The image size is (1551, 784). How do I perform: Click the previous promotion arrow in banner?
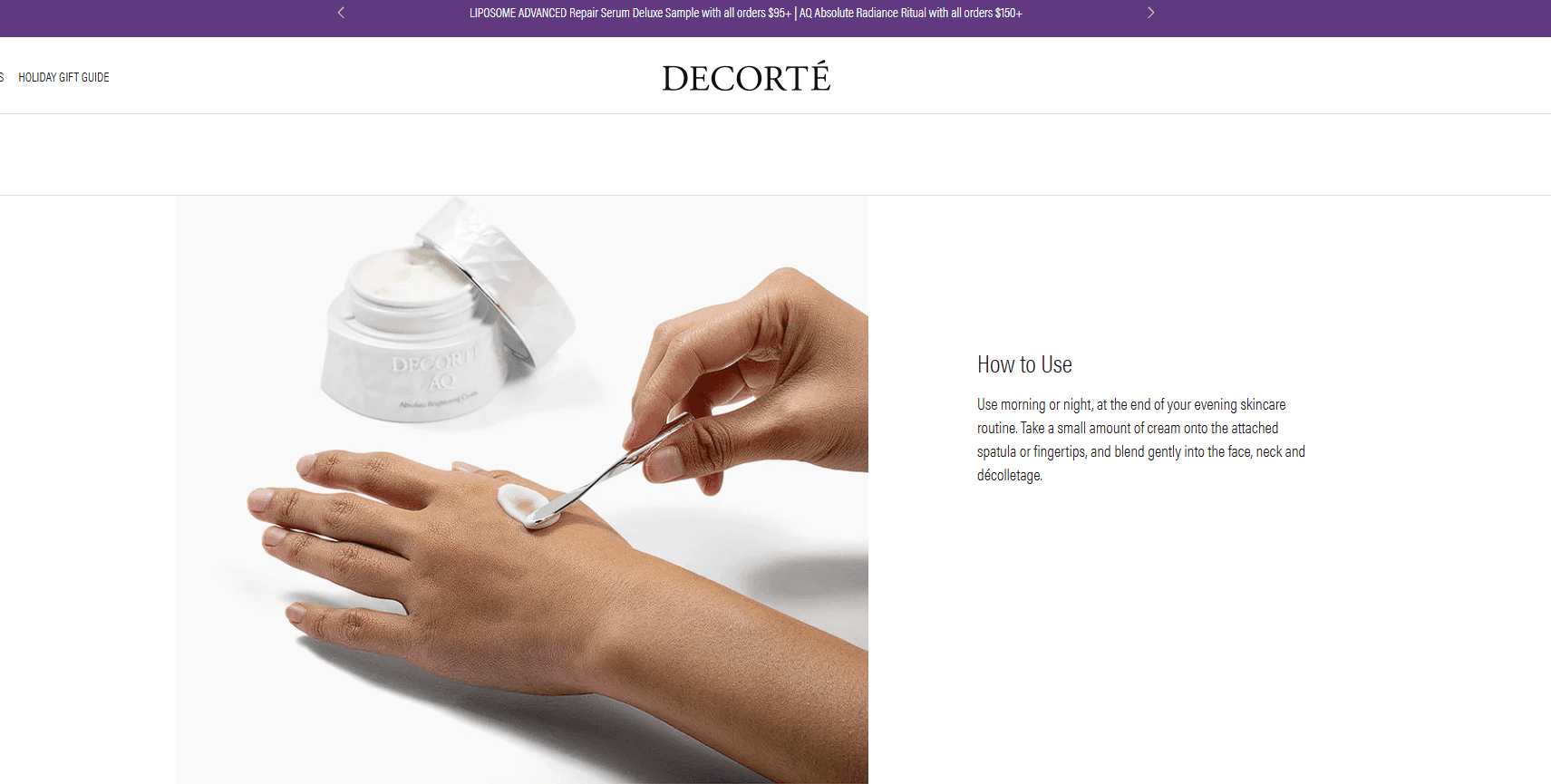(x=341, y=13)
